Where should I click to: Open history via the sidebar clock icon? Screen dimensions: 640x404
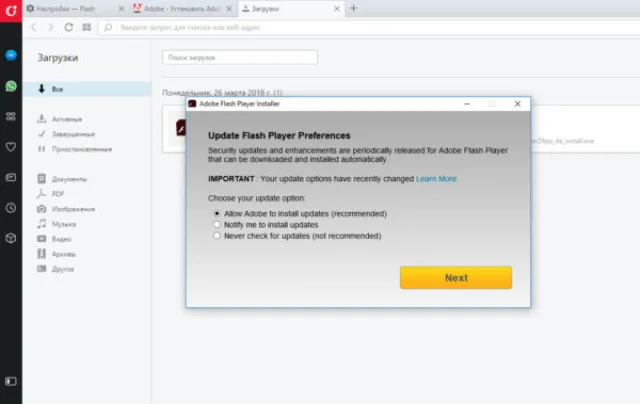pos(11,208)
